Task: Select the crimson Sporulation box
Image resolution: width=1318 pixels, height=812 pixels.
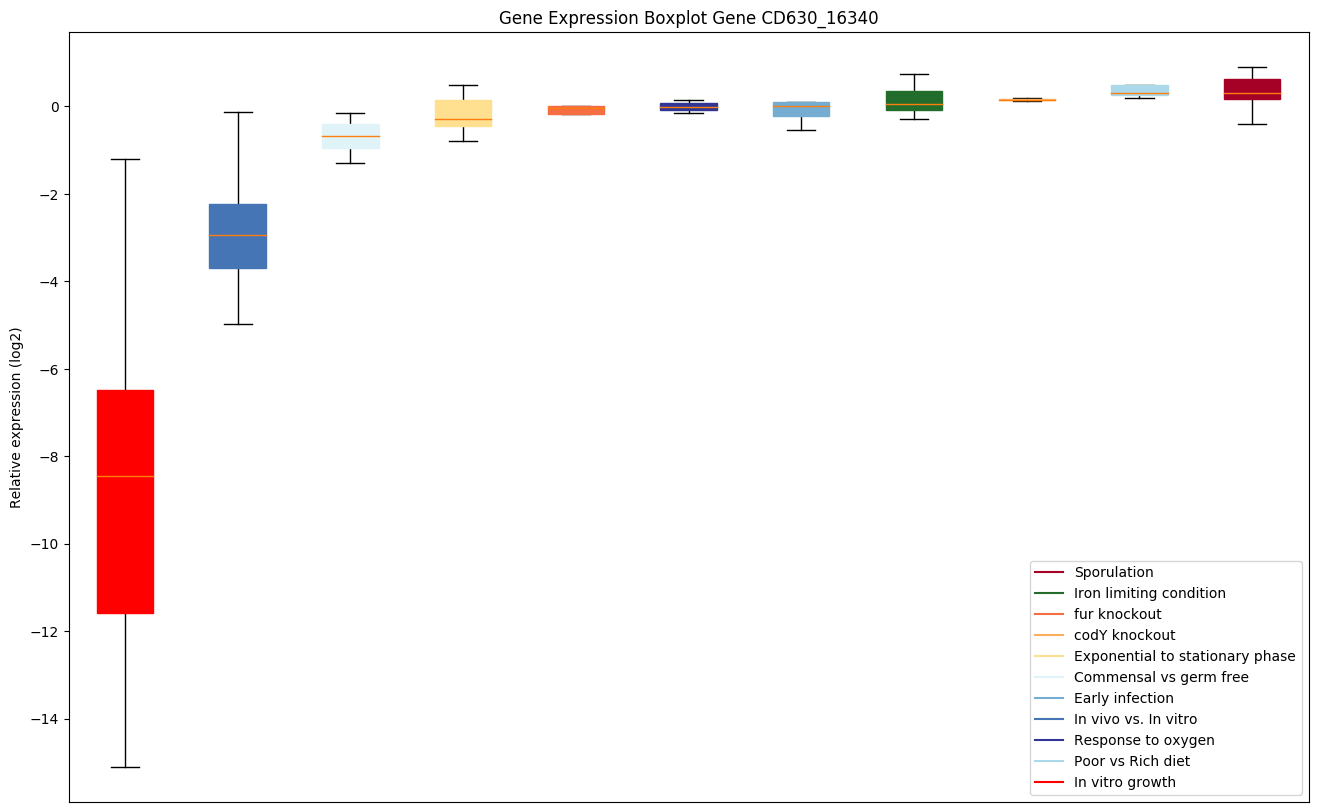Action: click(1252, 88)
